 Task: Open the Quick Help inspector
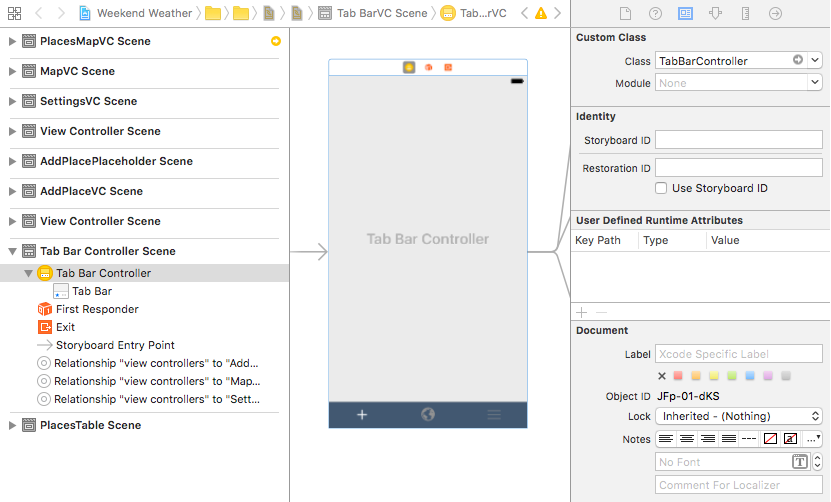point(655,14)
